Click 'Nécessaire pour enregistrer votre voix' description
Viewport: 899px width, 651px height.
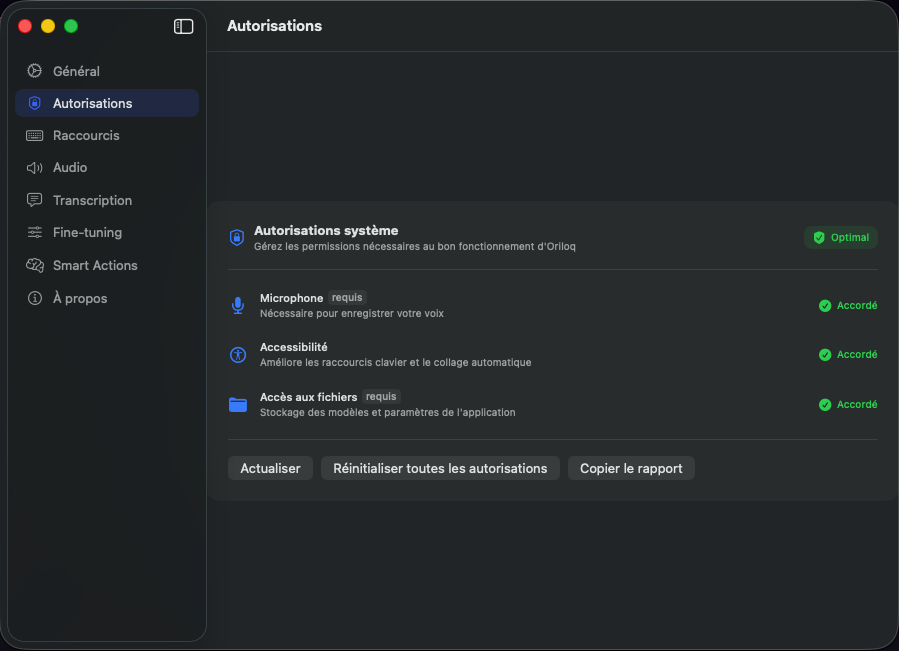point(351,314)
